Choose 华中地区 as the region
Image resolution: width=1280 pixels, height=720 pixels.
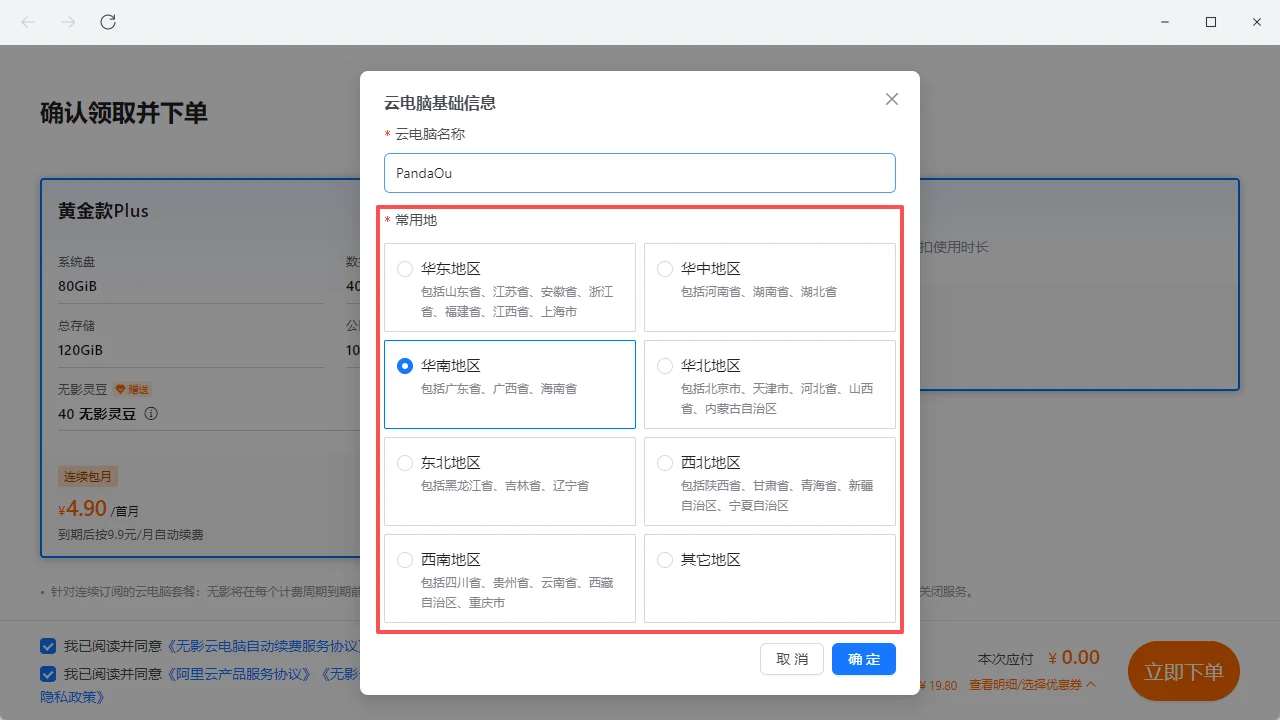point(665,269)
